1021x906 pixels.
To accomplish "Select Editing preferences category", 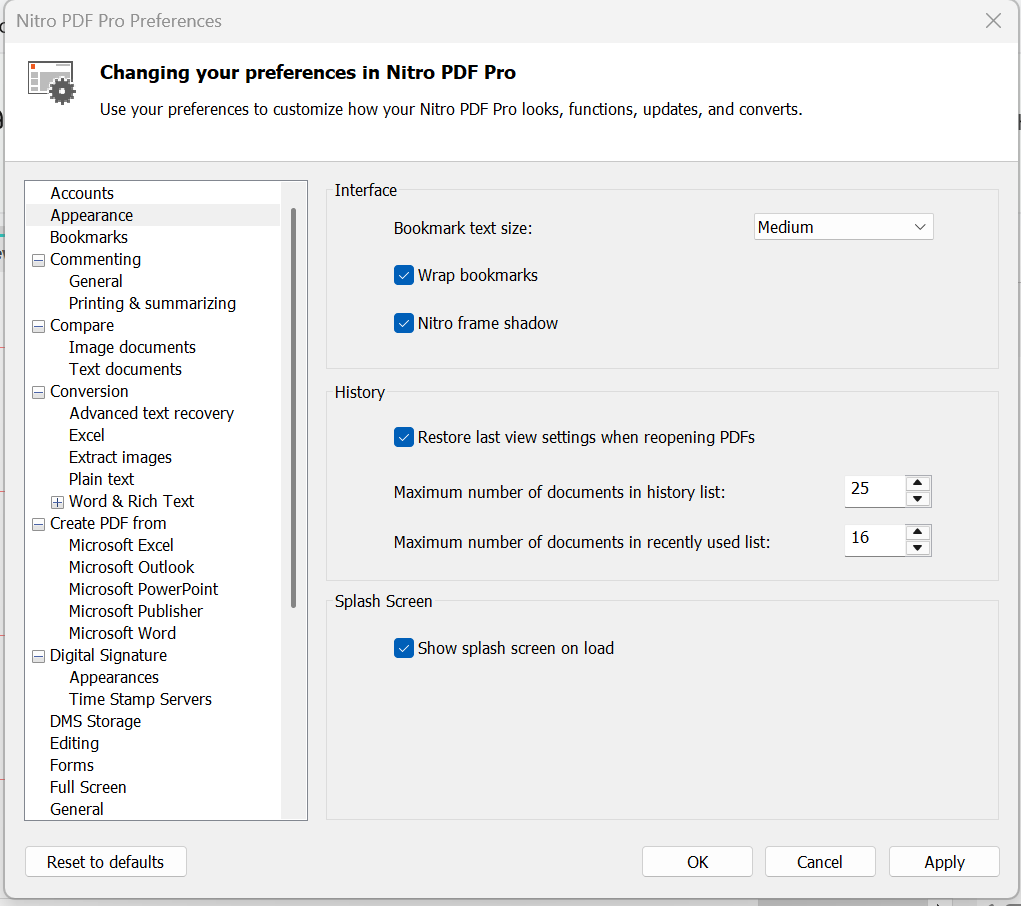I will click(74, 744).
